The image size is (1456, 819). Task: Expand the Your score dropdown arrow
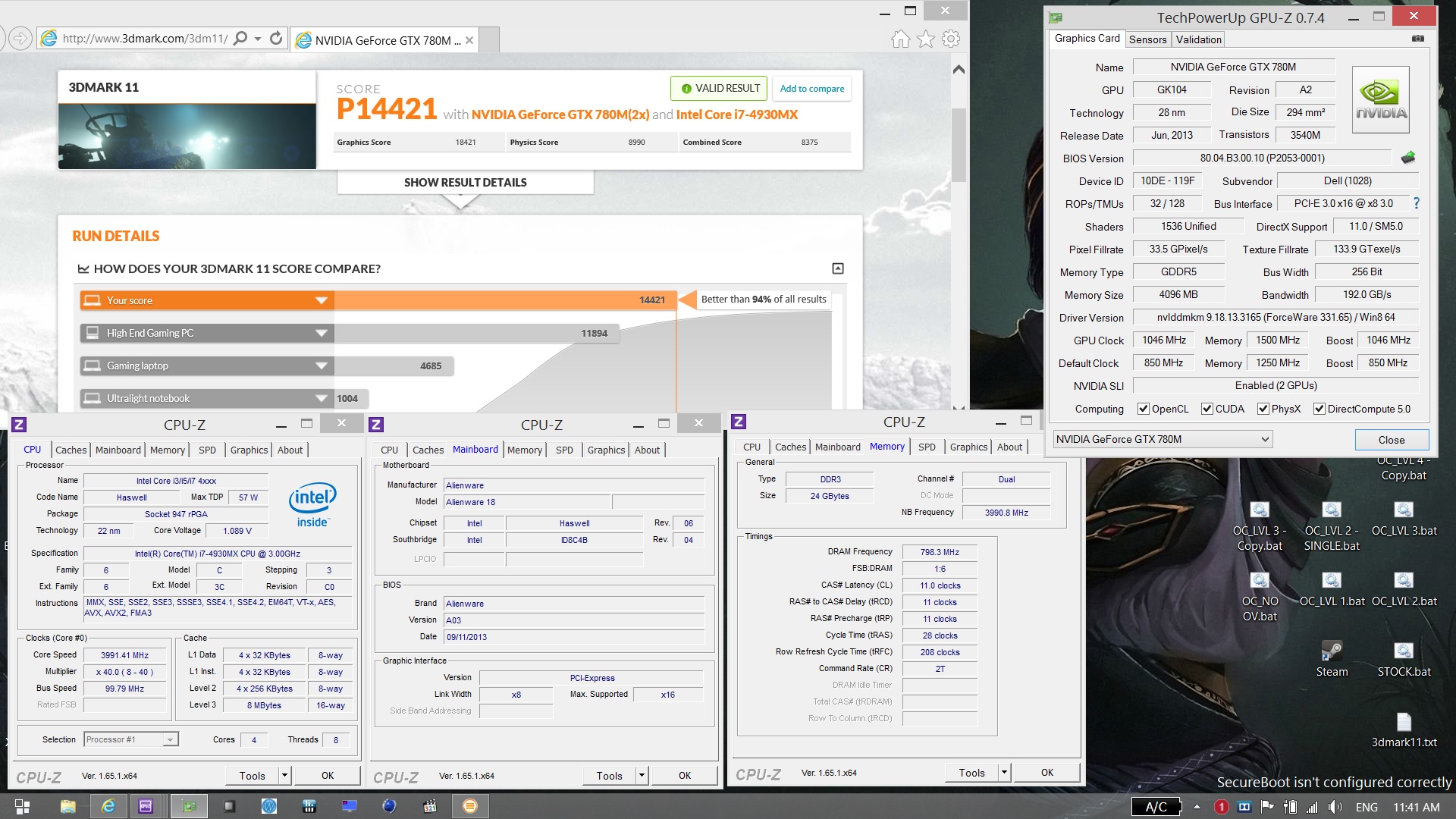pos(321,300)
